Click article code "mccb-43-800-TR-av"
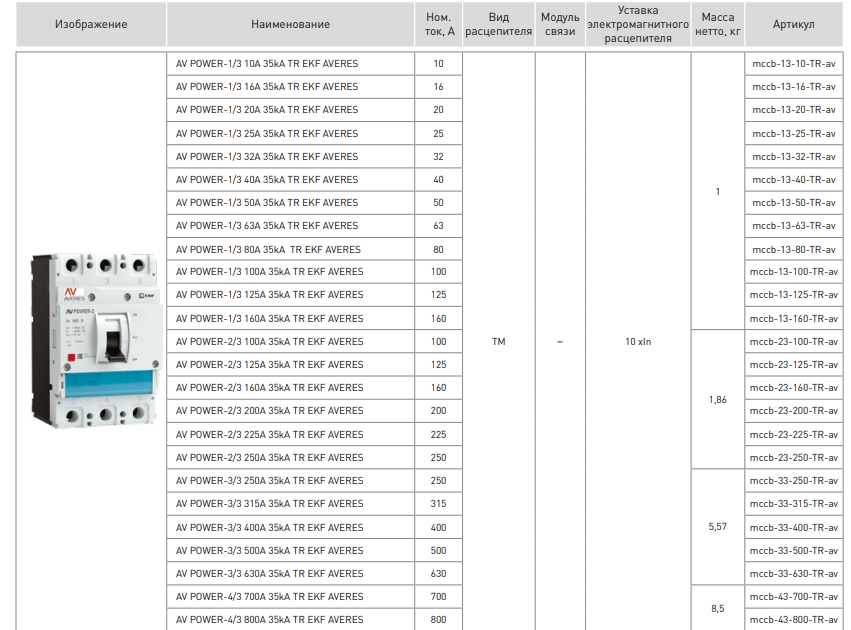This screenshot has width=851, height=630. click(x=793, y=620)
